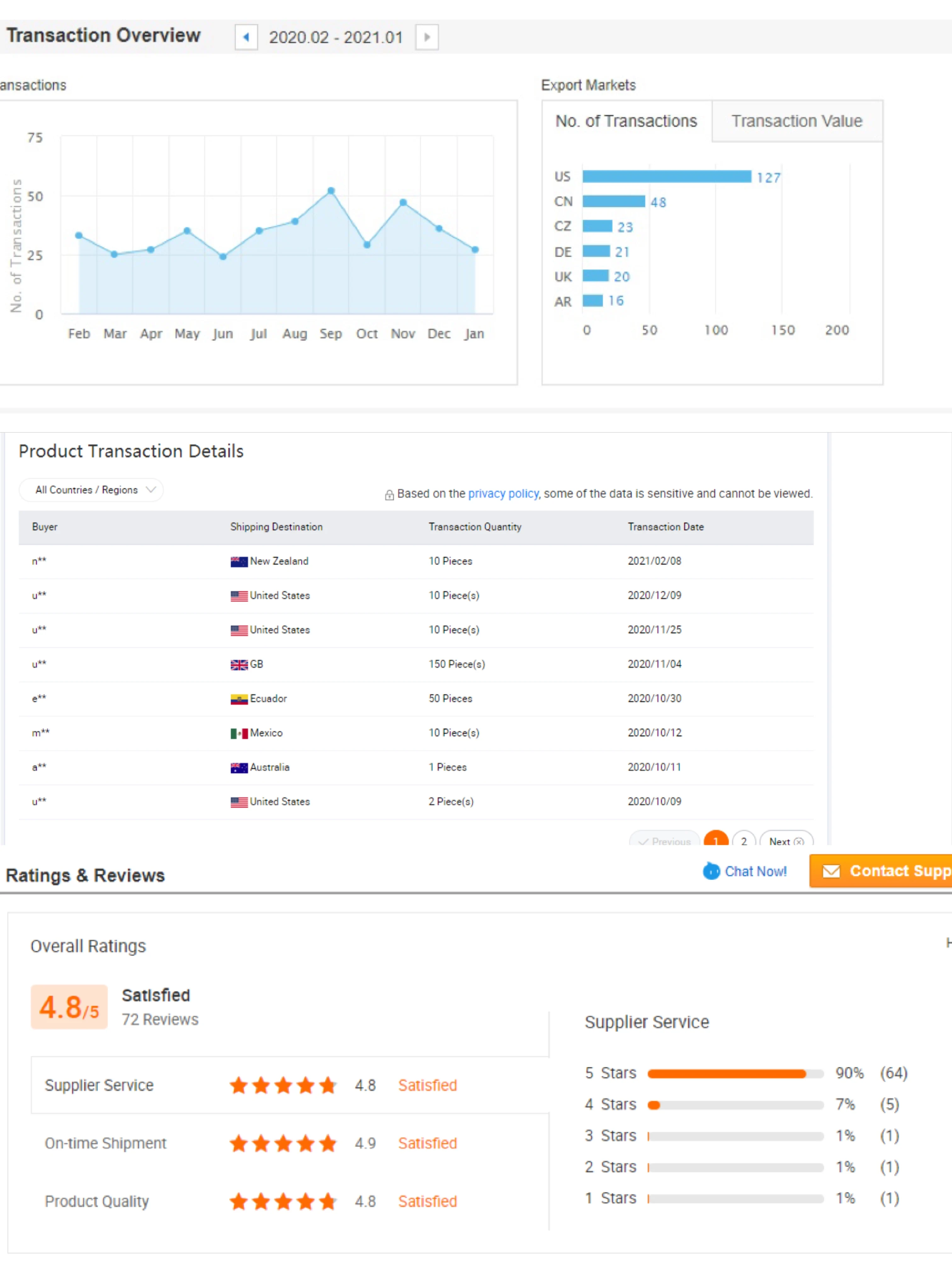Screen dimensions: 952x1269
Task: Click the September data point on chart
Action: coord(331,191)
